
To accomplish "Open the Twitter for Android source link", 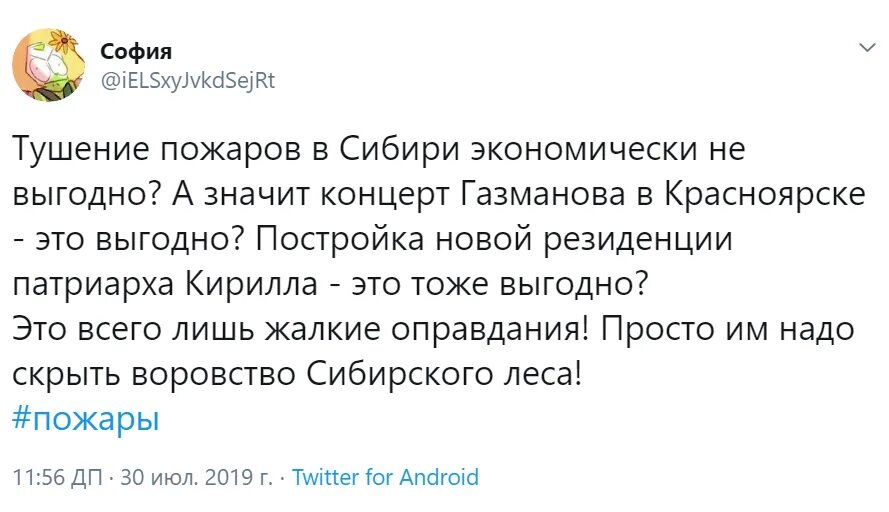I will point(385,477).
